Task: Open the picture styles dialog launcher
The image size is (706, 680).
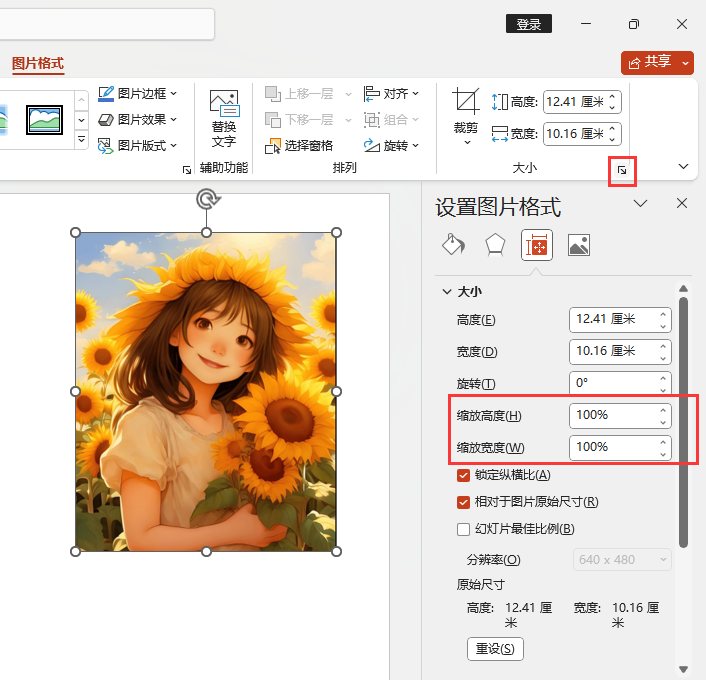Action: pyautogui.click(x=186, y=170)
